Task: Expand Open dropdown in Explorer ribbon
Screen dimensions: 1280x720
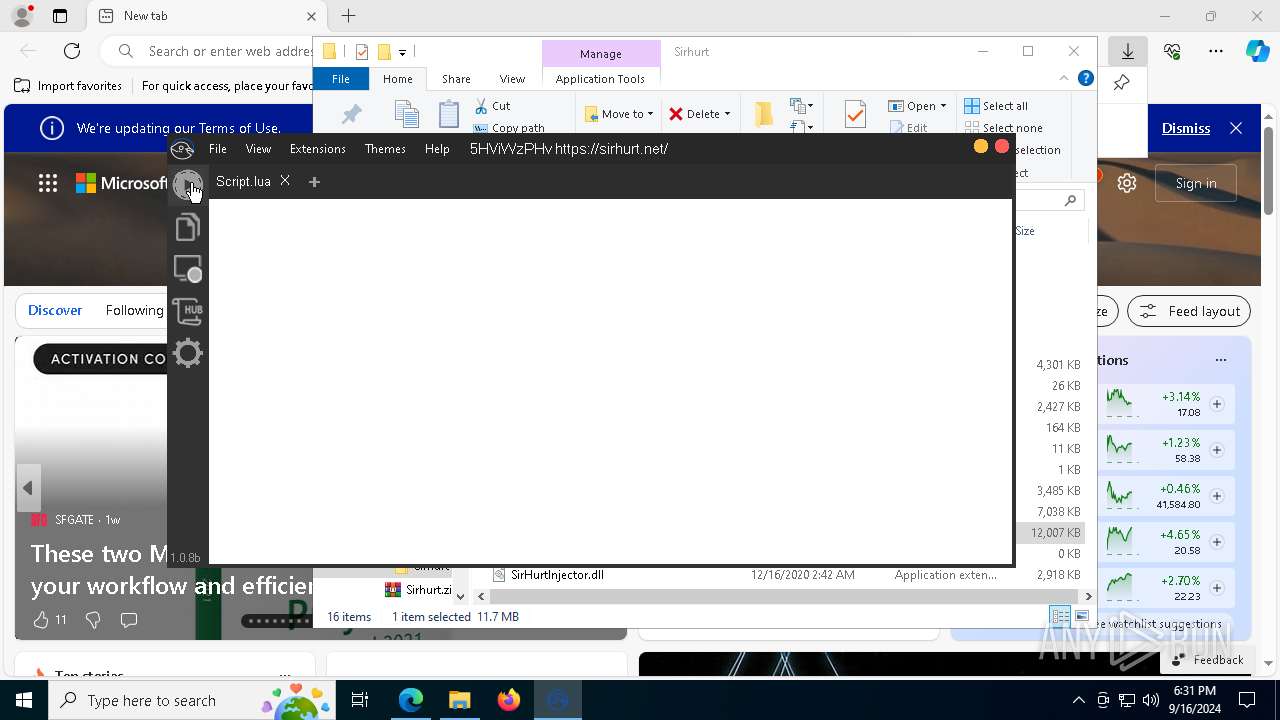Action: pyautogui.click(x=943, y=106)
